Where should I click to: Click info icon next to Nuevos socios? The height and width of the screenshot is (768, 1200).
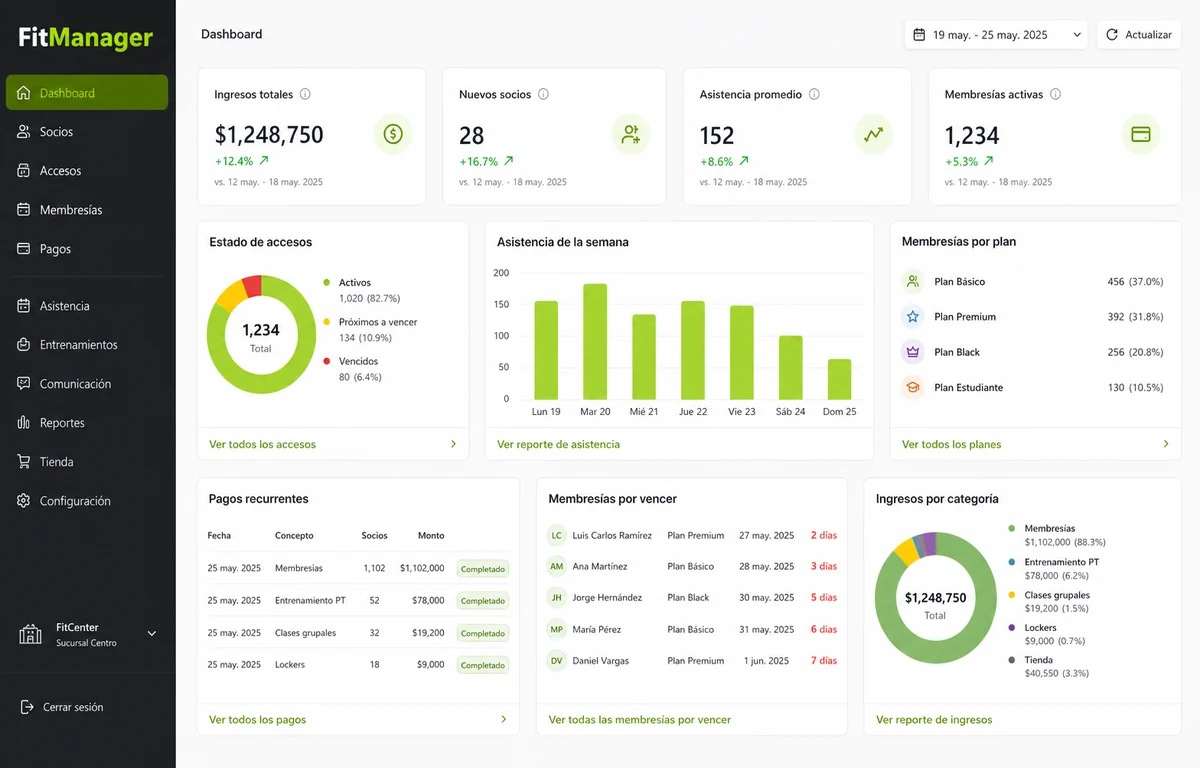pyautogui.click(x=543, y=94)
